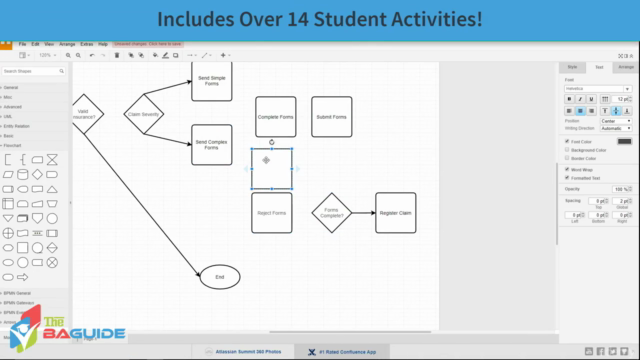The height and width of the screenshot is (360, 640).
Task: Enable the Border Color checkbox
Action: tap(567, 158)
